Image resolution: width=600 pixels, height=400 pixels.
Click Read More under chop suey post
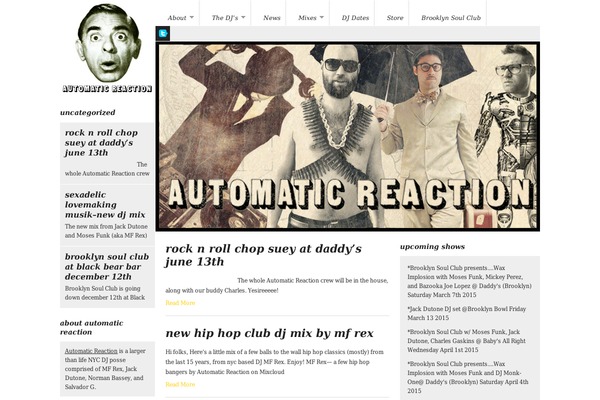[180, 303]
